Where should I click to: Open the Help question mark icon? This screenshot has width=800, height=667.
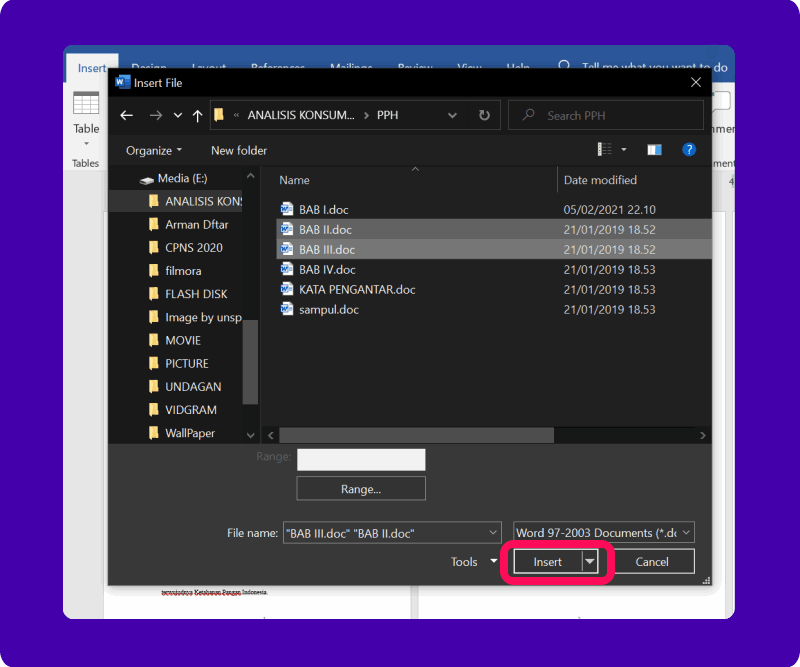pyautogui.click(x=688, y=150)
